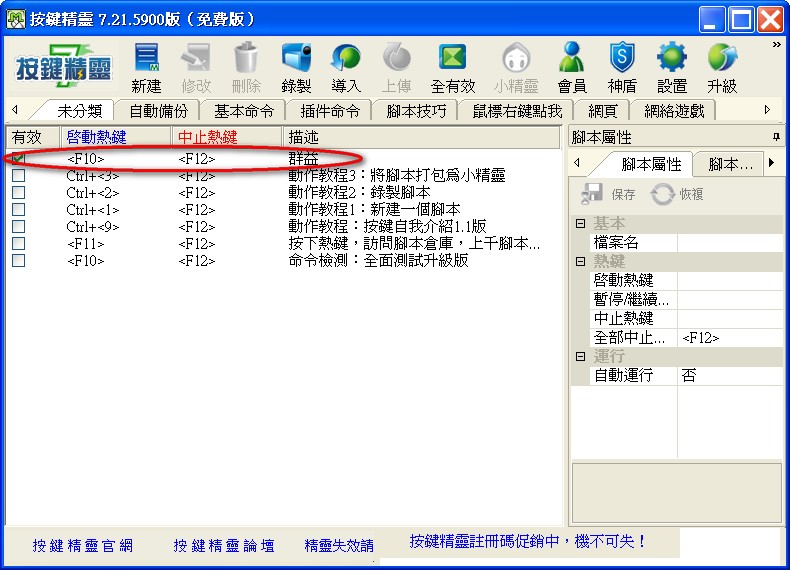Click the app icon in title bar
The image size is (790, 570).
coord(15,19)
